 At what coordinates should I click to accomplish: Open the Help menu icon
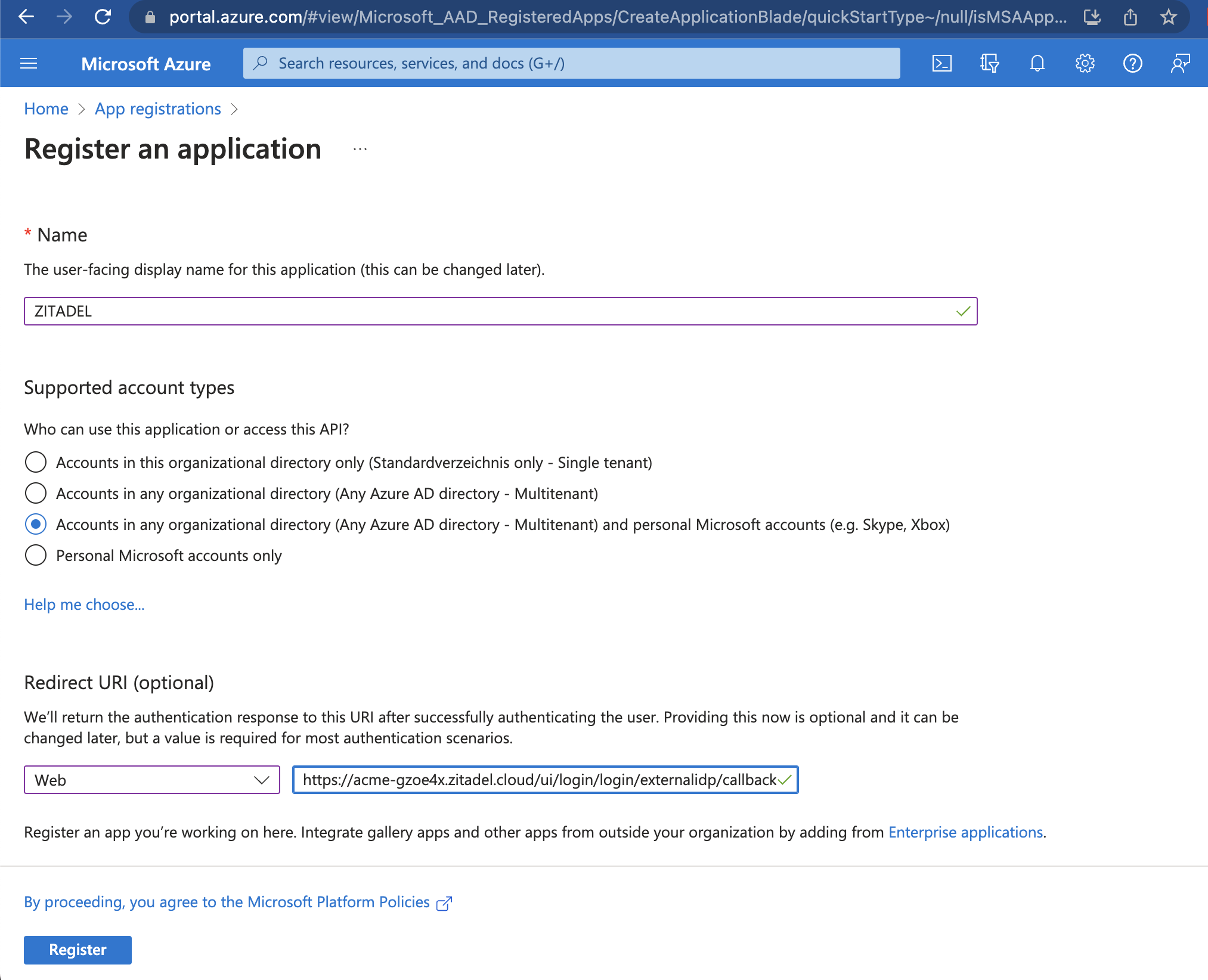(x=1133, y=63)
